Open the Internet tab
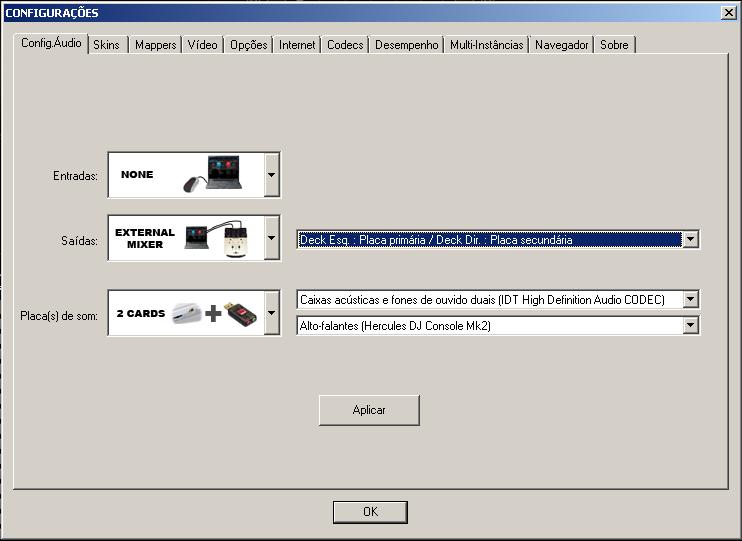The width and height of the screenshot is (742, 541). click(297, 45)
